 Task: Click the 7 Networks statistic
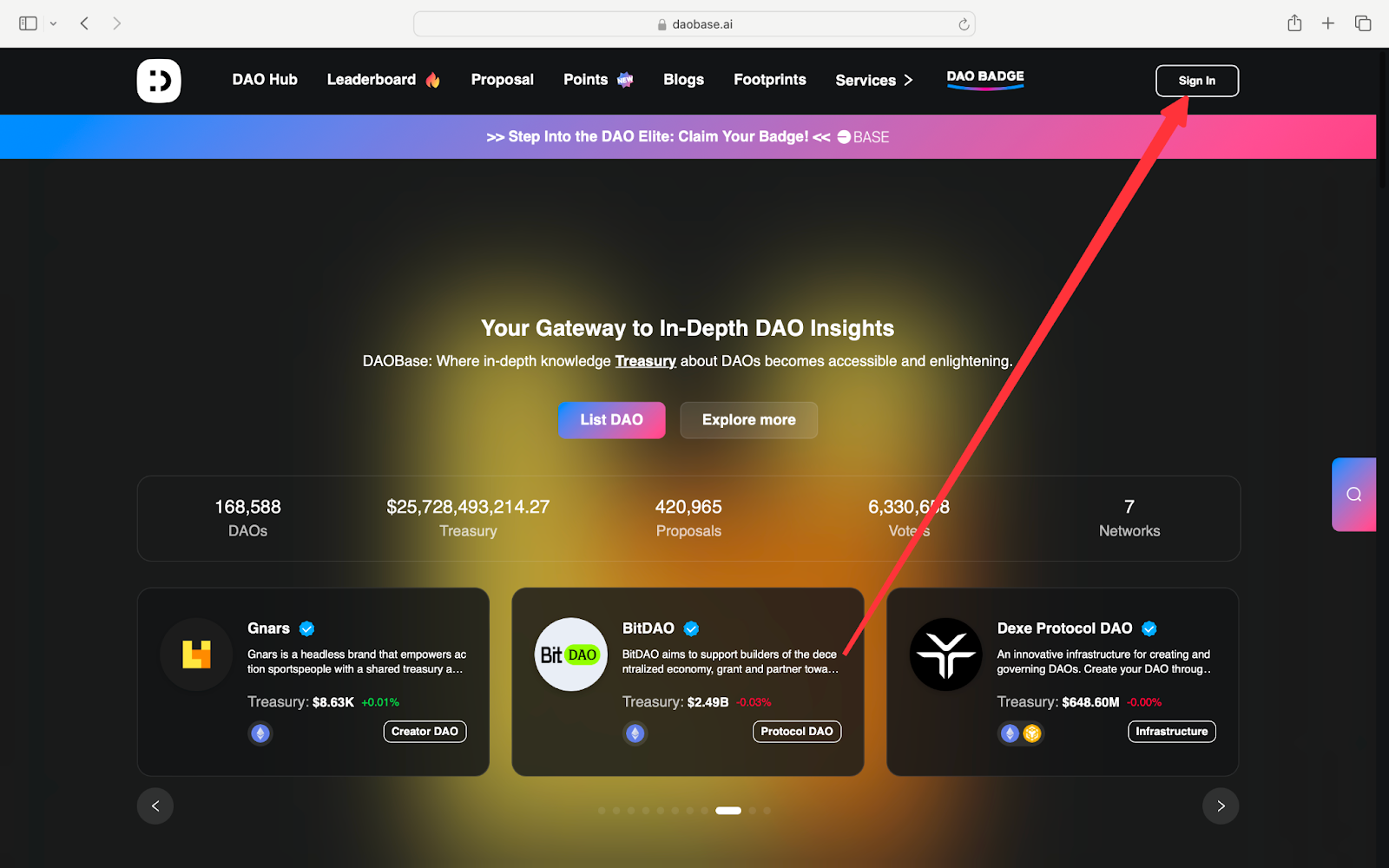(x=1129, y=518)
